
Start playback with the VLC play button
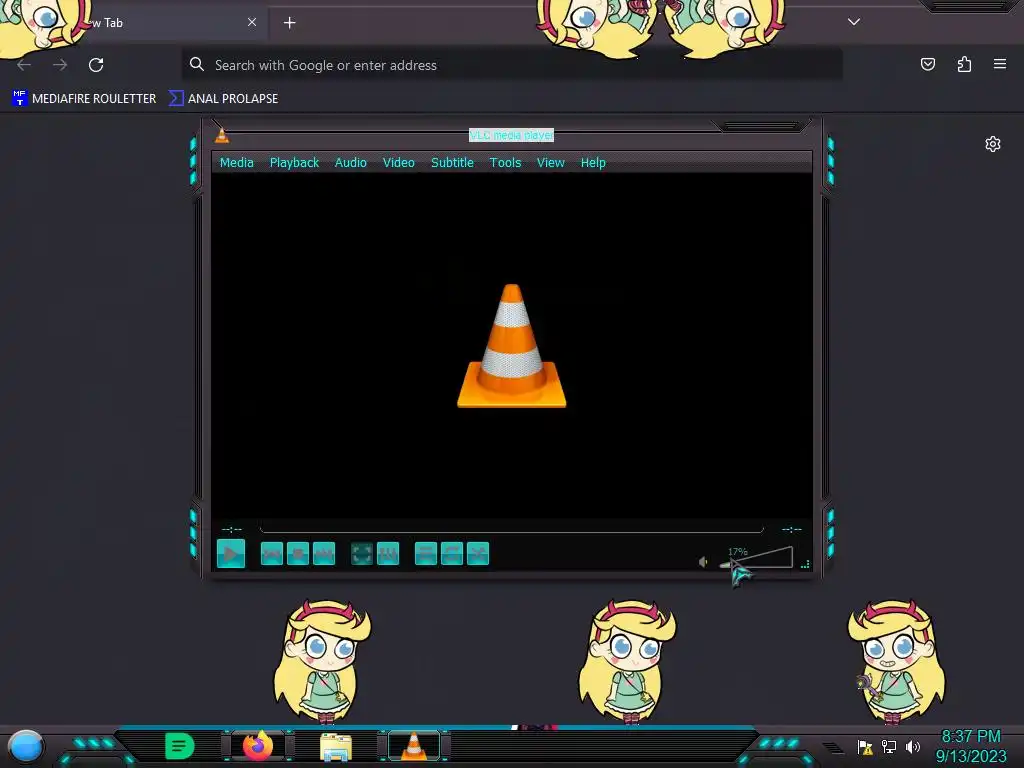[x=231, y=554]
